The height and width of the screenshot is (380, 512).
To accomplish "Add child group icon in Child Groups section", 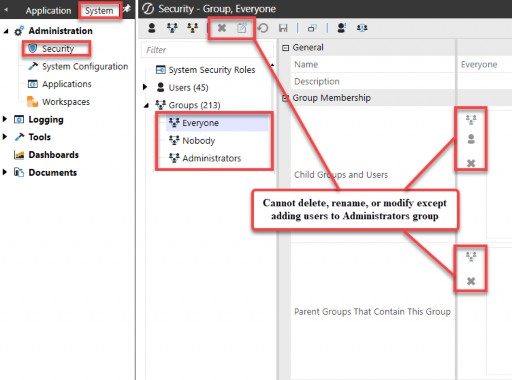I will click(x=471, y=119).
